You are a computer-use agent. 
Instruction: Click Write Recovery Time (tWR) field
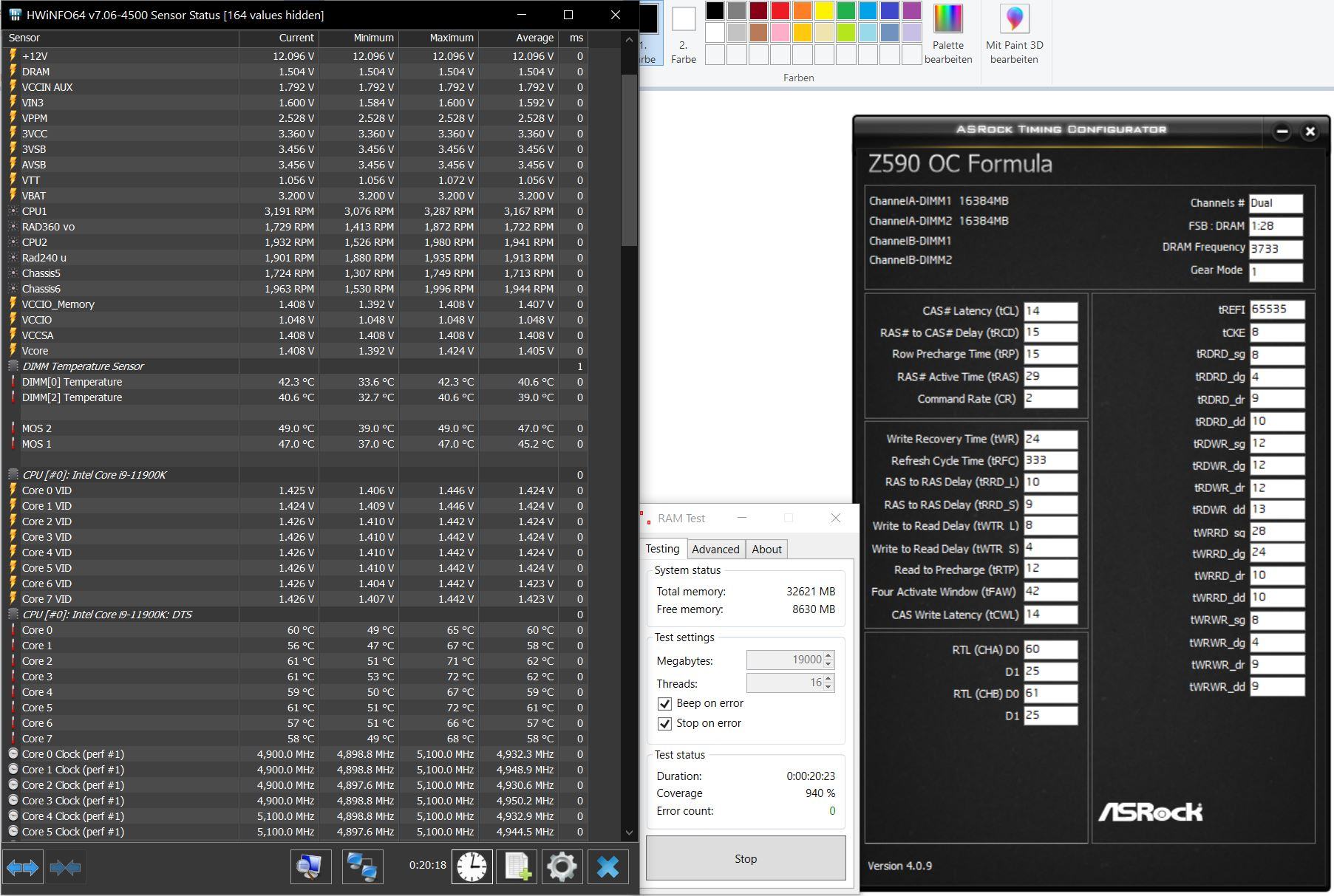(x=1050, y=439)
